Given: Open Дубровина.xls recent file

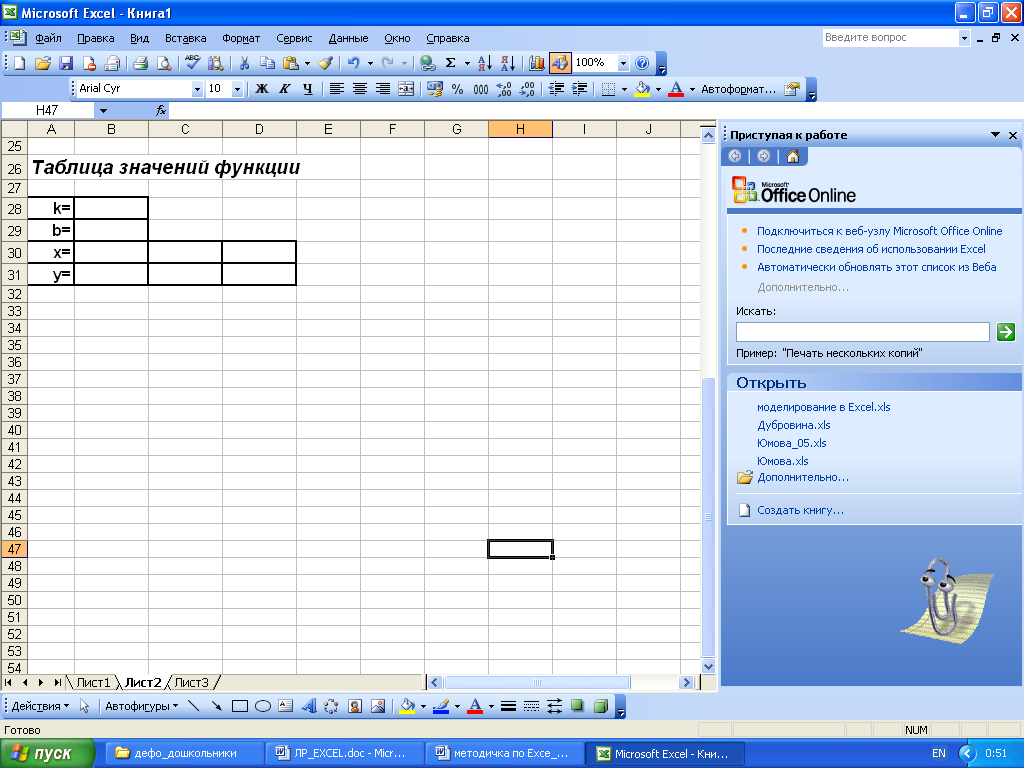Looking at the screenshot, I should pyautogui.click(x=793, y=425).
